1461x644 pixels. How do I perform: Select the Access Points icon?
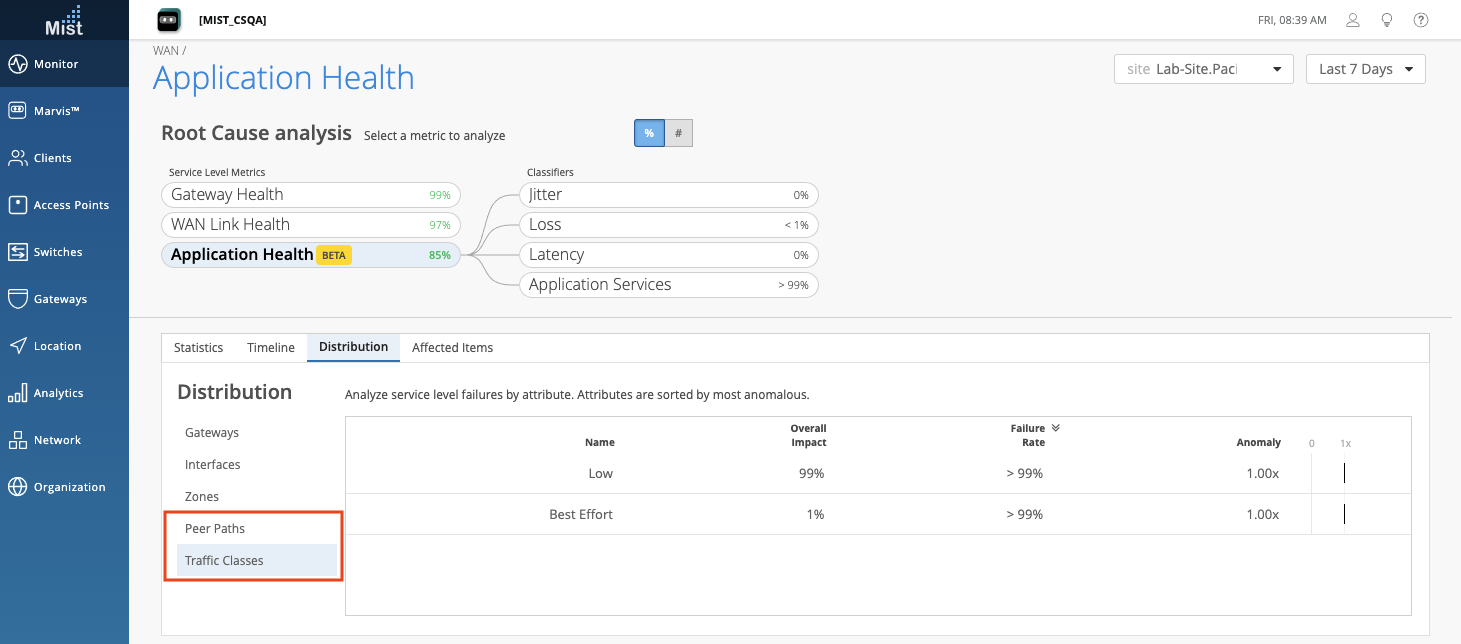coord(17,205)
